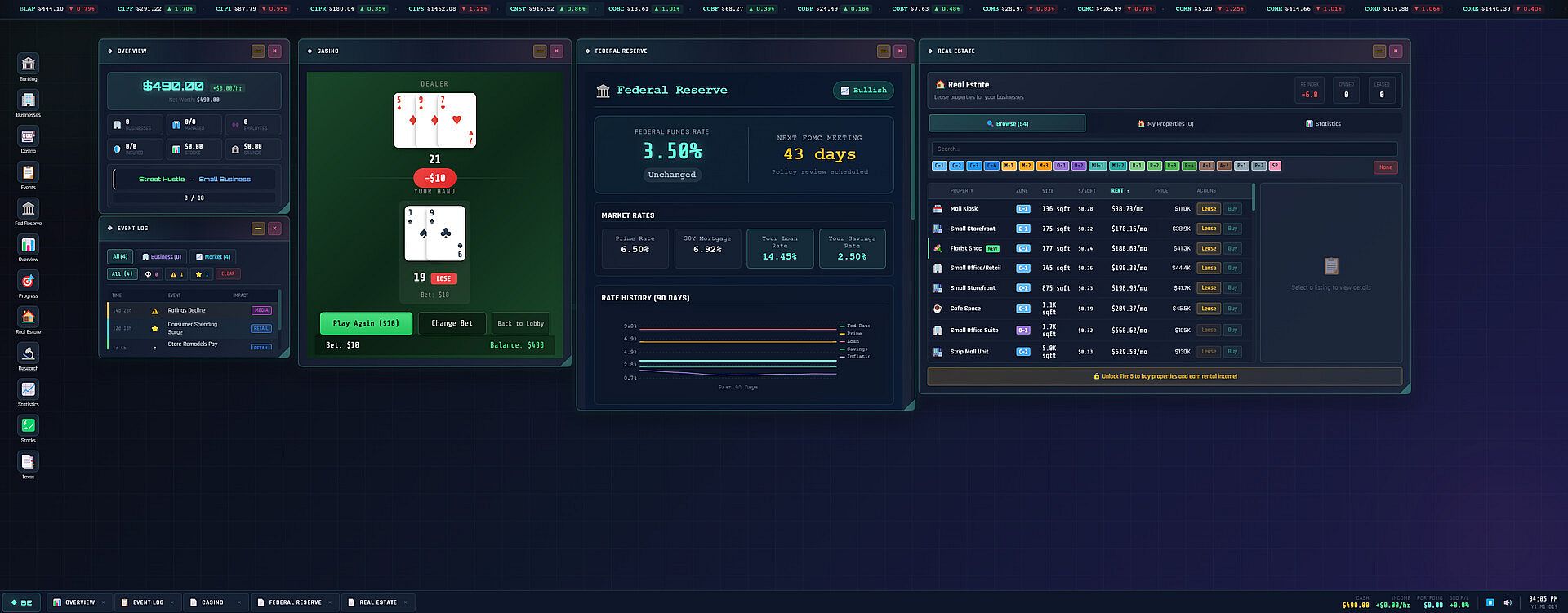Toggle the P-1 zone filter chip
1568x613 pixels.
coord(1241,166)
